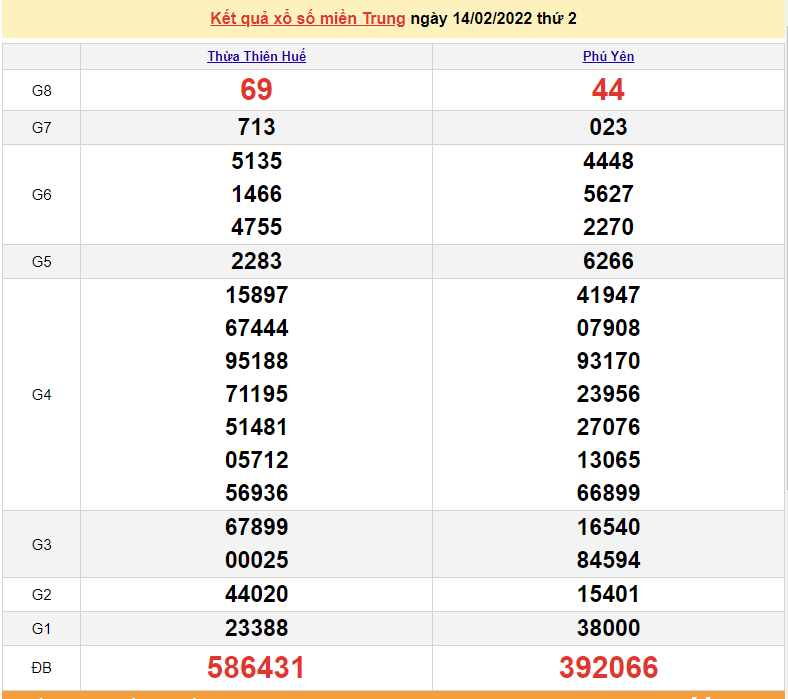
Task: Click the date text 'ngày 14/02/2022 thứ 2'
Action: [493, 19]
